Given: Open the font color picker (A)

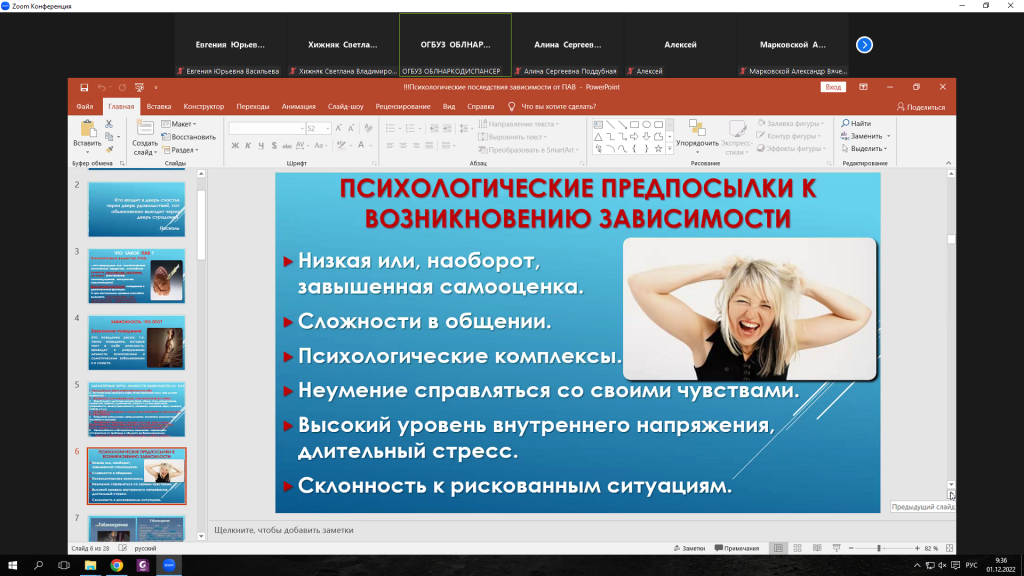Looking at the screenshot, I should (x=361, y=146).
